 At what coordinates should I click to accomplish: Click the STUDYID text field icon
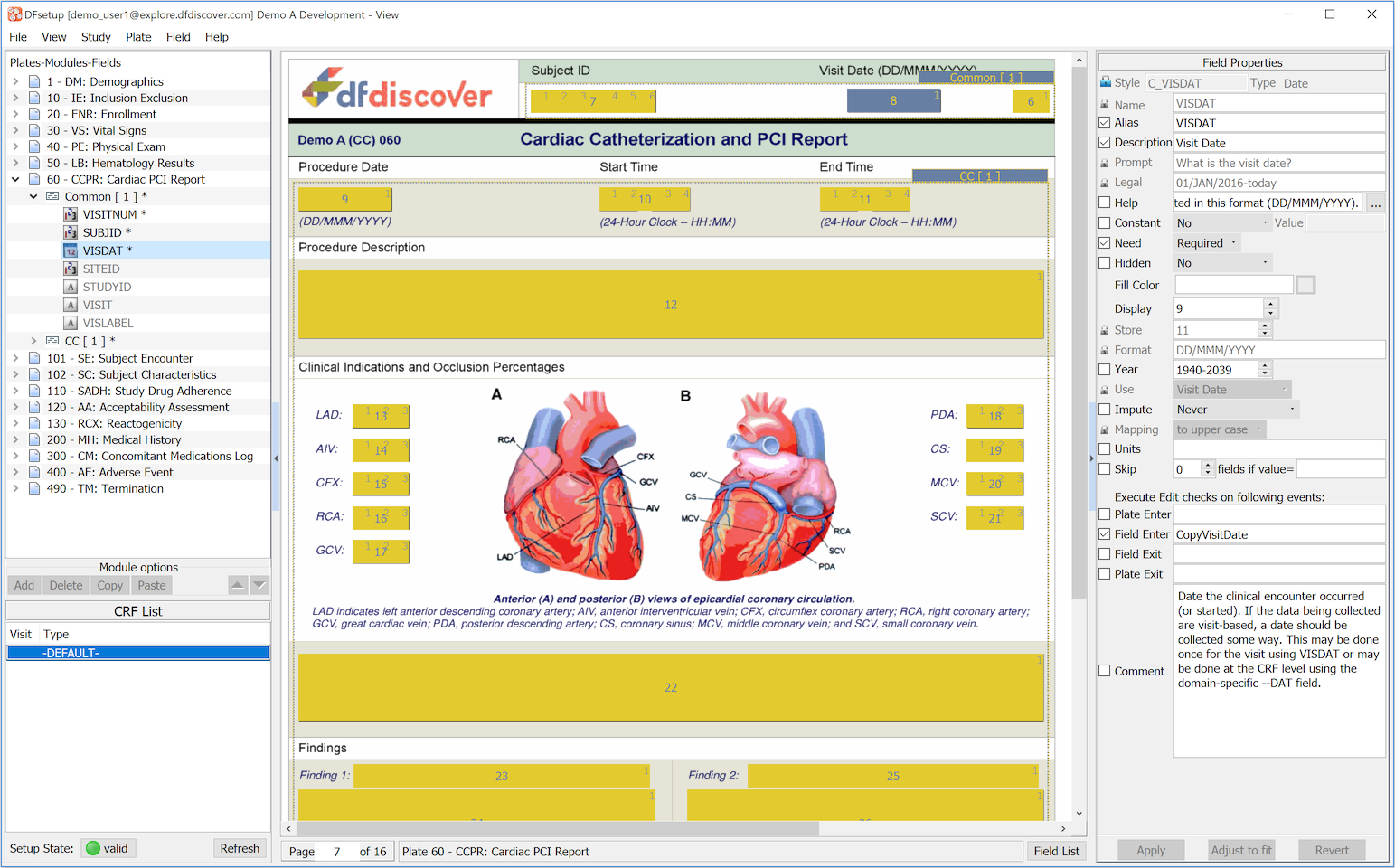coord(71,287)
